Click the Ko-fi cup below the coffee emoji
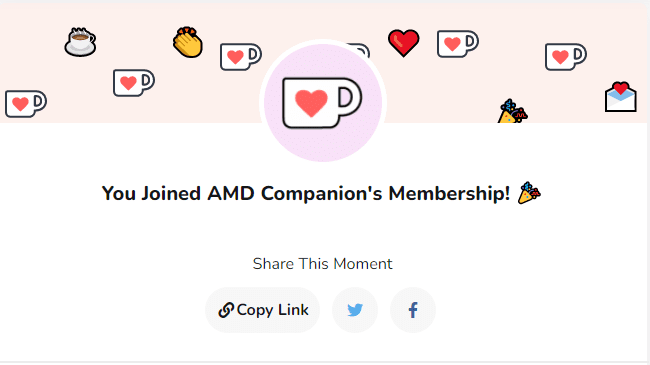The width and height of the screenshot is (650, 365). pos(134,83)
